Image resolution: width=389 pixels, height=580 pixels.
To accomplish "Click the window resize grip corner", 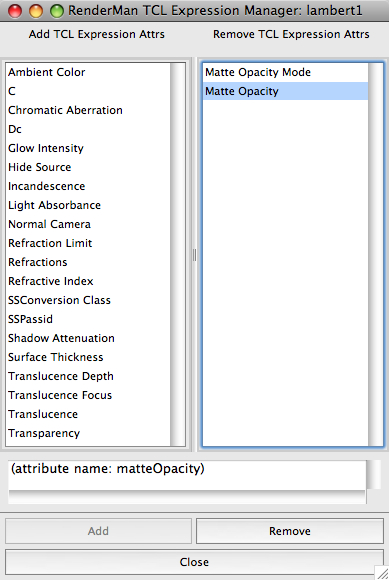I will (383, 573).
